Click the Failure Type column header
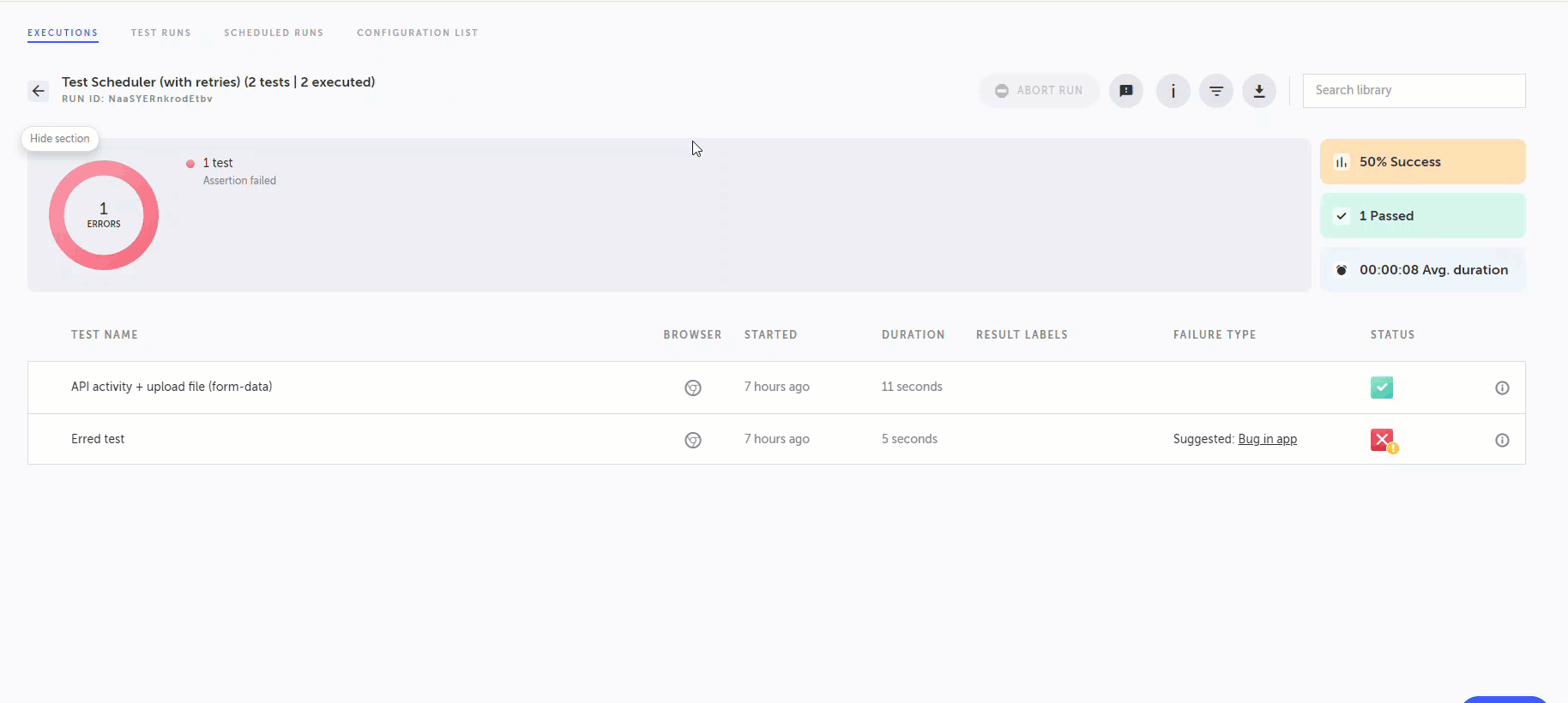1568x703 pixels. (x=1215, y=335)
